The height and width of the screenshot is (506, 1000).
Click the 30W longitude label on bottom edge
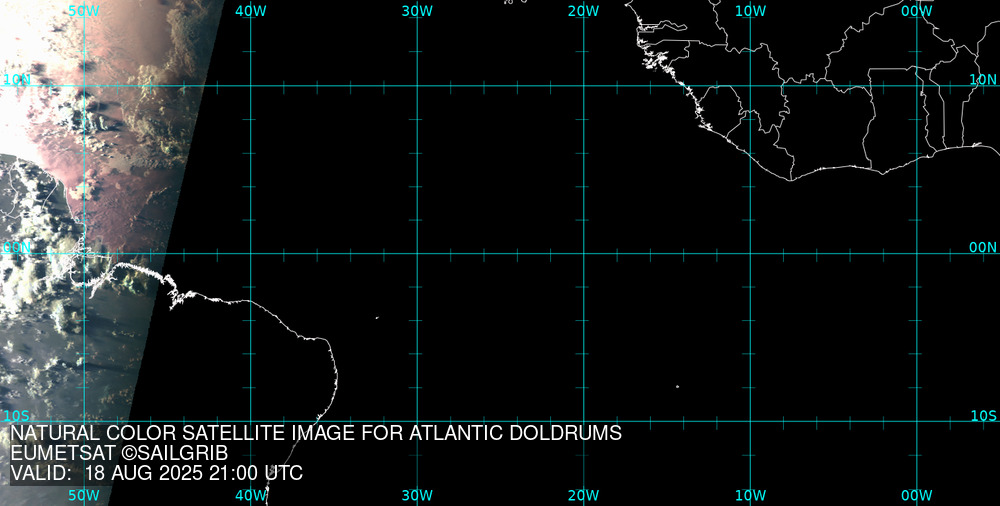point(417,495)
